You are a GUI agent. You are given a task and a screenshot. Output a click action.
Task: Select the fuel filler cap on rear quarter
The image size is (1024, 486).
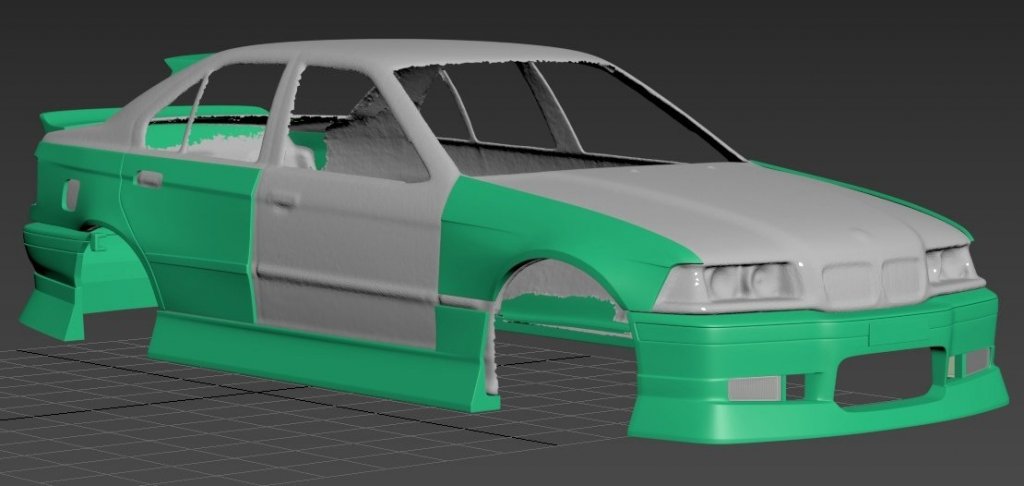click(x=69, y=193)
